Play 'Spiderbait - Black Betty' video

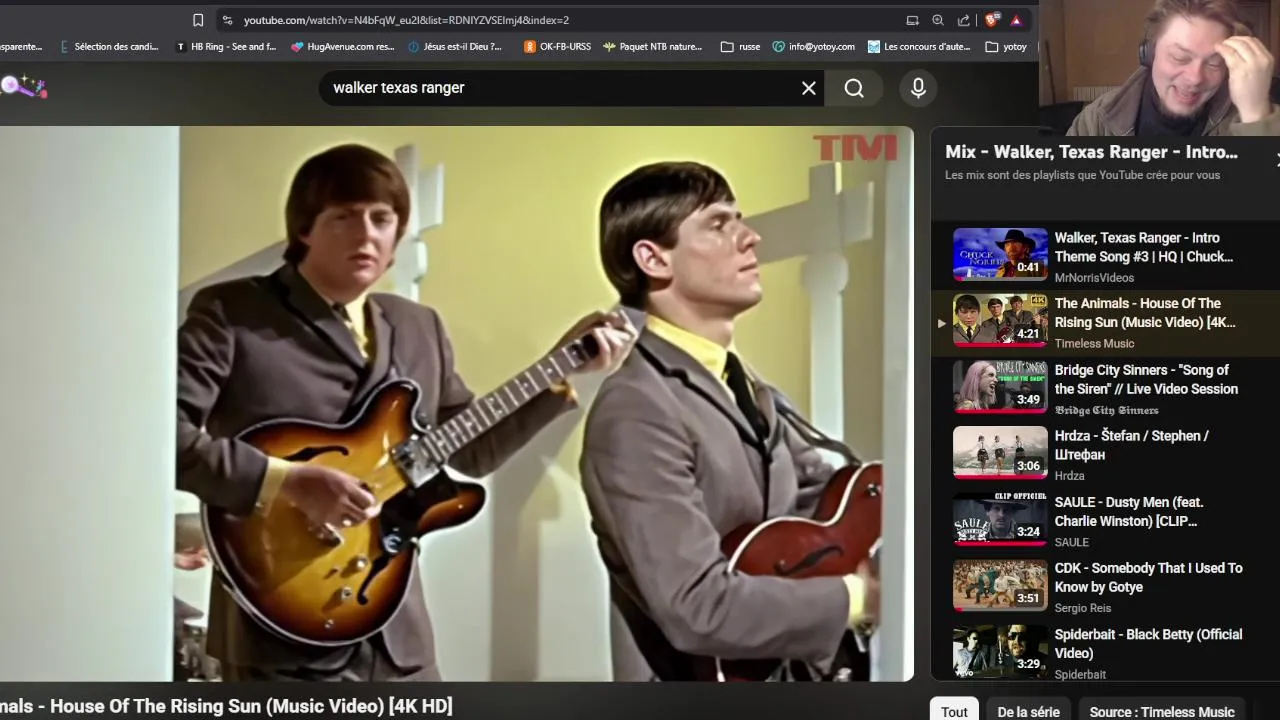[x=1148, y=644]
